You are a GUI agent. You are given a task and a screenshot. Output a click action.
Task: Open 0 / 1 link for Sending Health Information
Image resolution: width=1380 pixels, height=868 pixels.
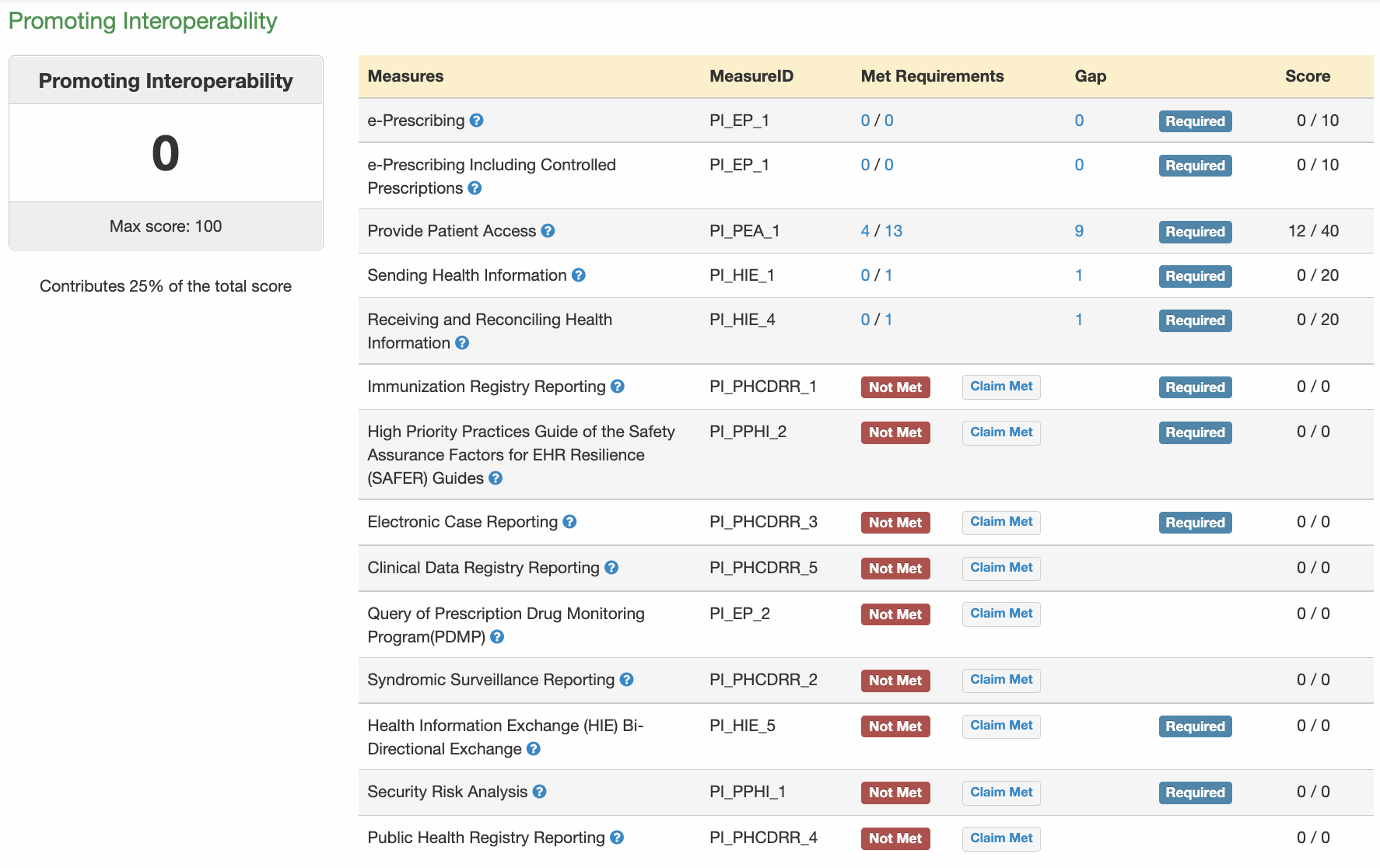tap(877, 275)
